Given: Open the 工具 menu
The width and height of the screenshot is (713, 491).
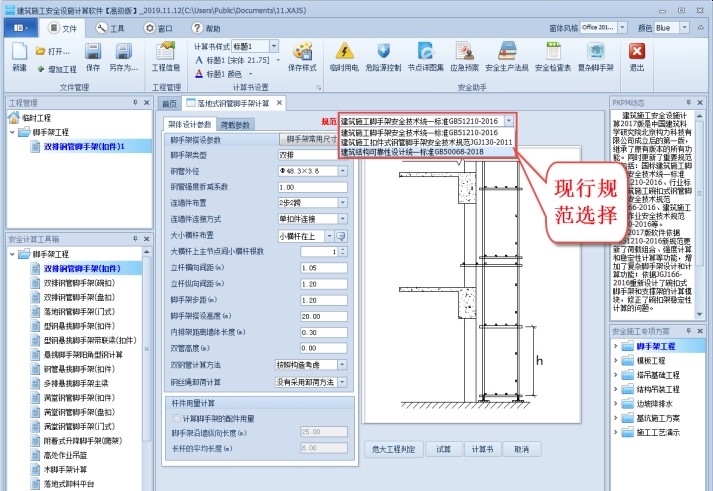Looking at the screenshot, I should click(112, 29).
